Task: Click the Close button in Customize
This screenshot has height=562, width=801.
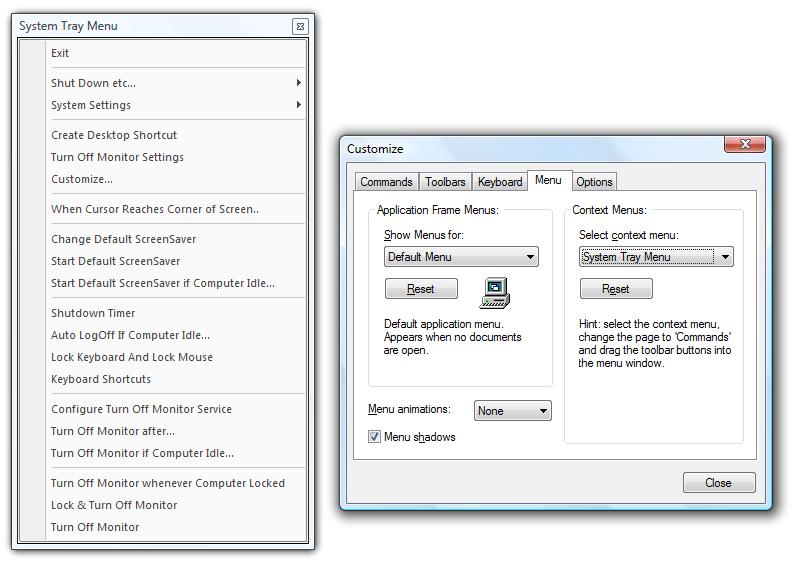Action: [x=718, y=483]
